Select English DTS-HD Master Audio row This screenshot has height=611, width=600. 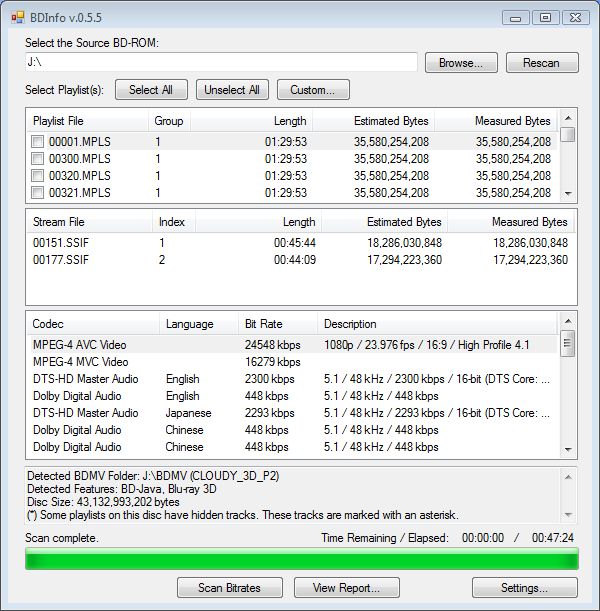(292, 379)
